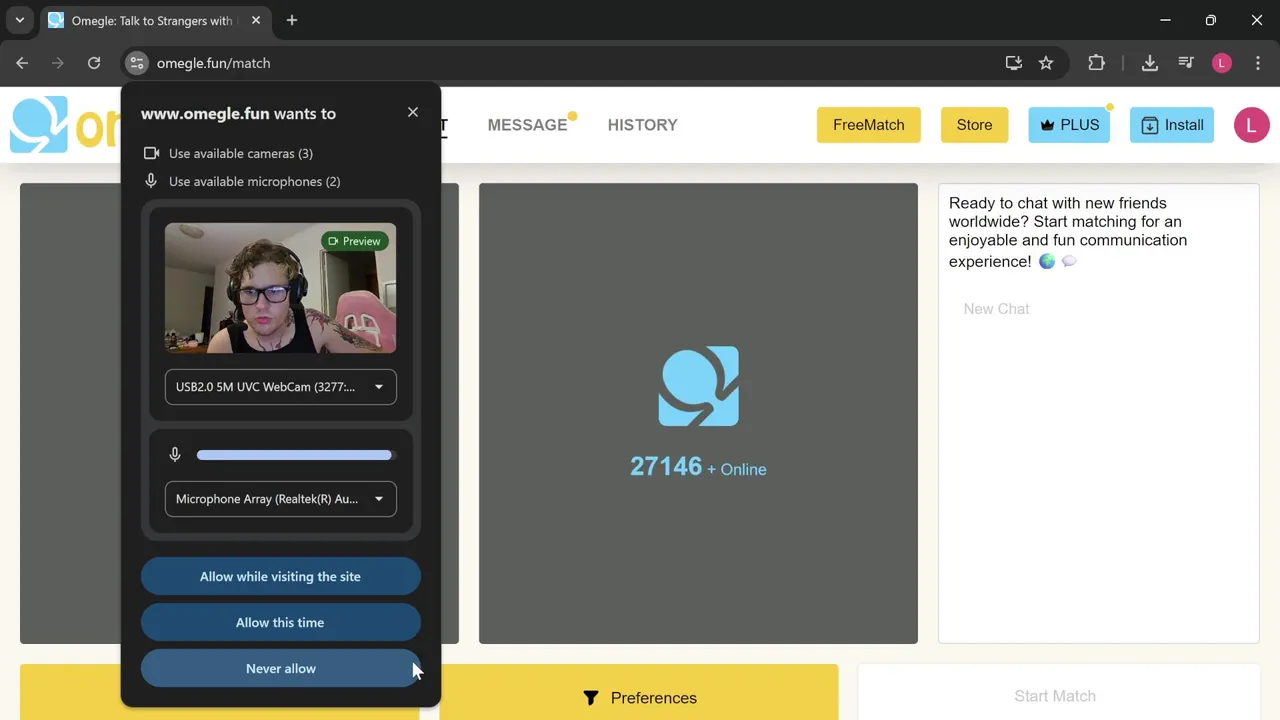Switch to the HISTORY tab
This screenshot has height=720, width=1280.
[x=642, y=125]
